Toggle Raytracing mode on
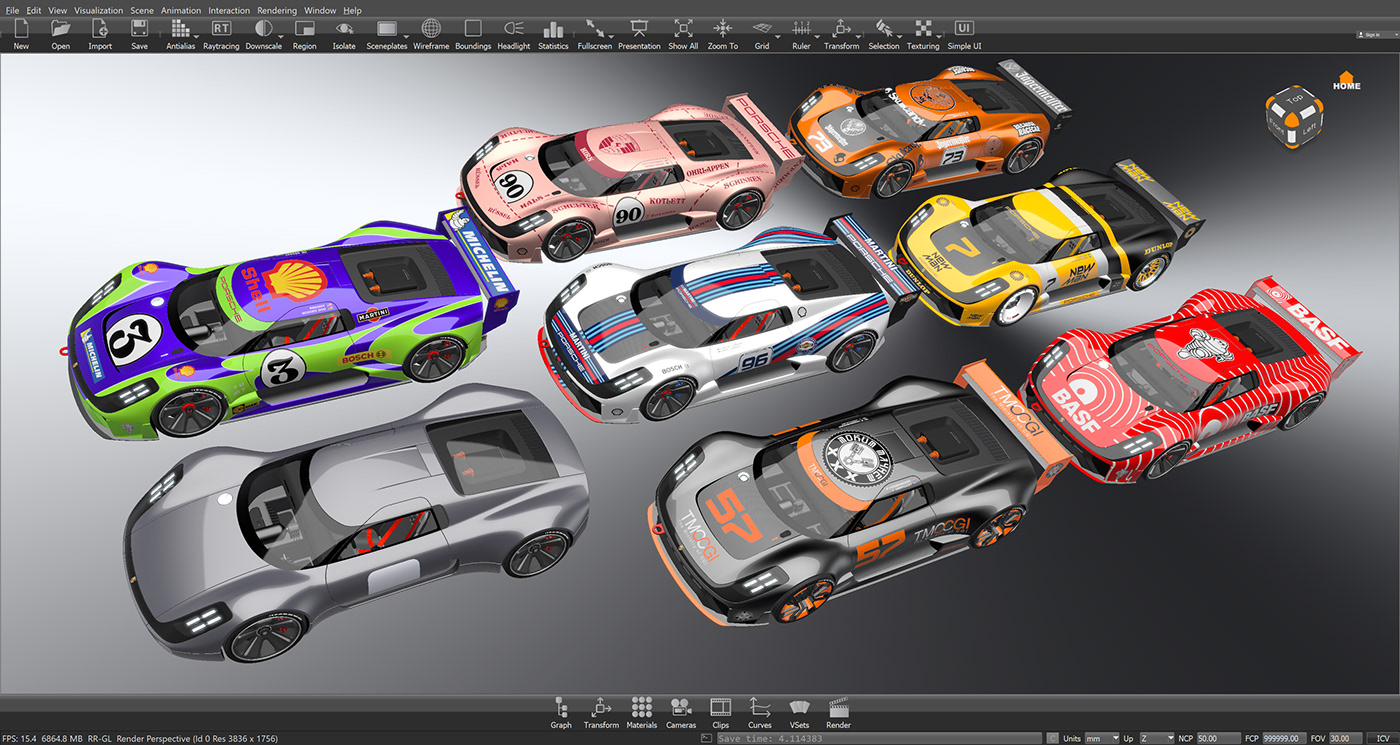This screenshot has height=745, width=1400. [x=221, y=32]
